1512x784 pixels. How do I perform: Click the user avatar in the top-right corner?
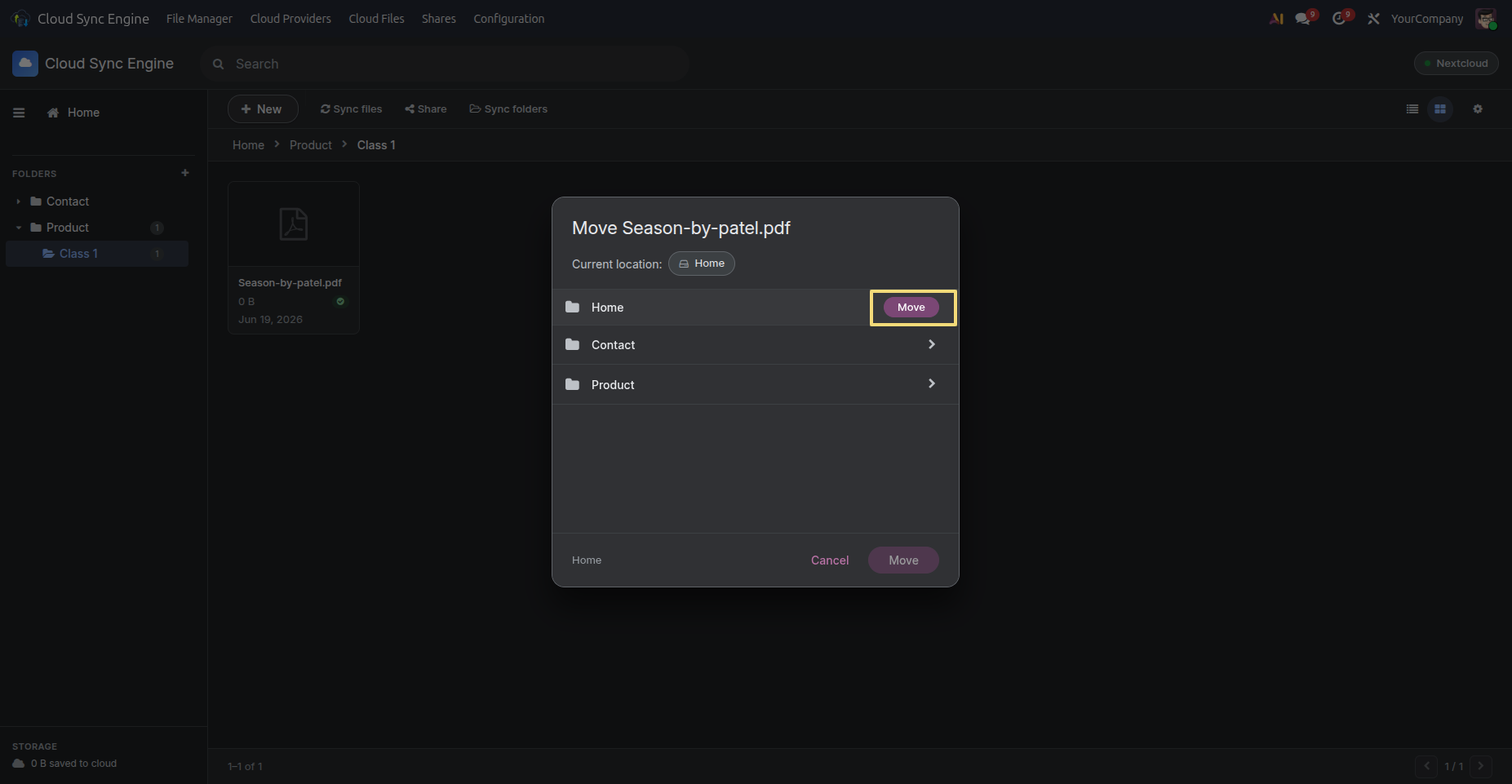point(1486,19)
